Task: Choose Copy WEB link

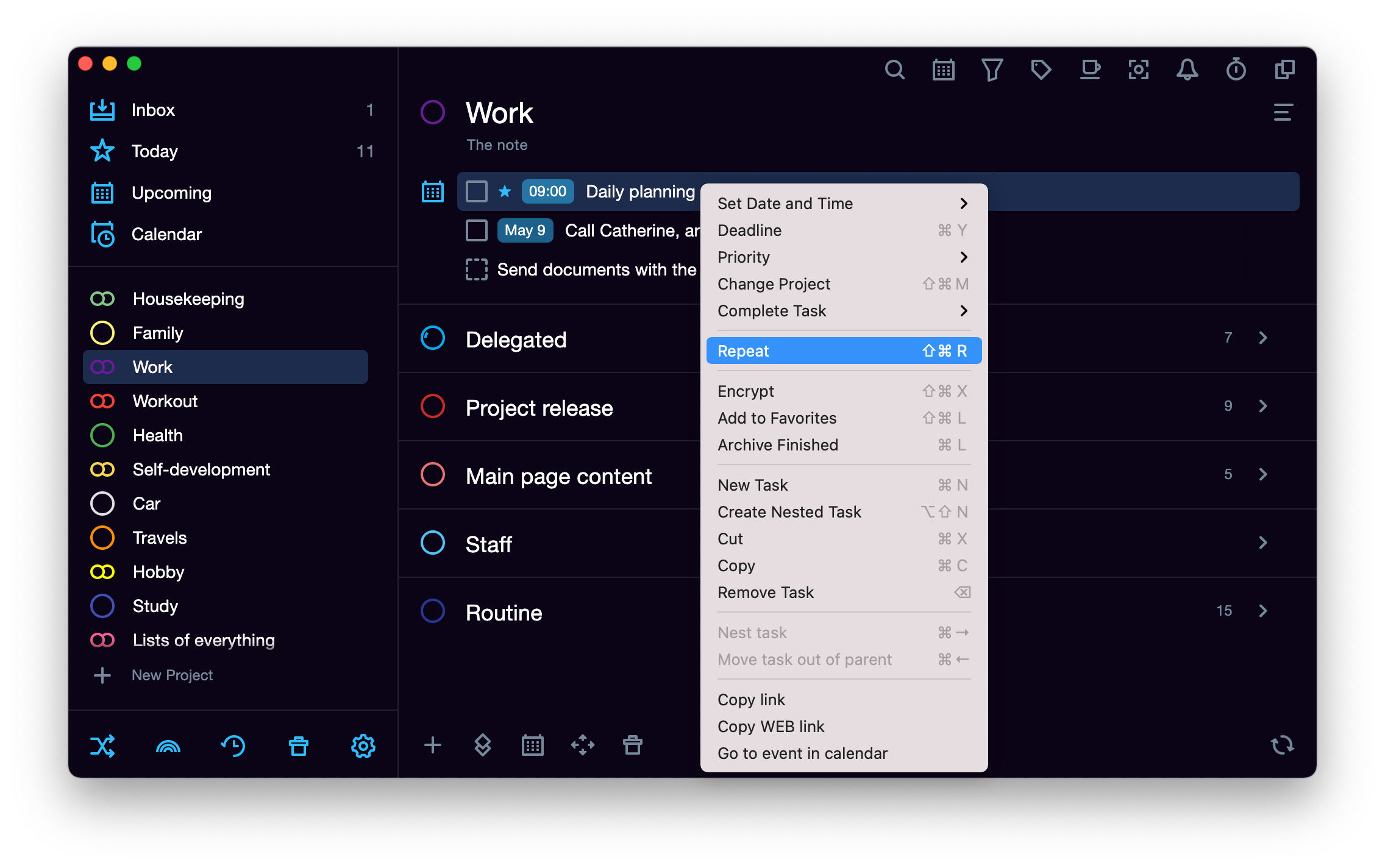Action: (x=844, y=727)
